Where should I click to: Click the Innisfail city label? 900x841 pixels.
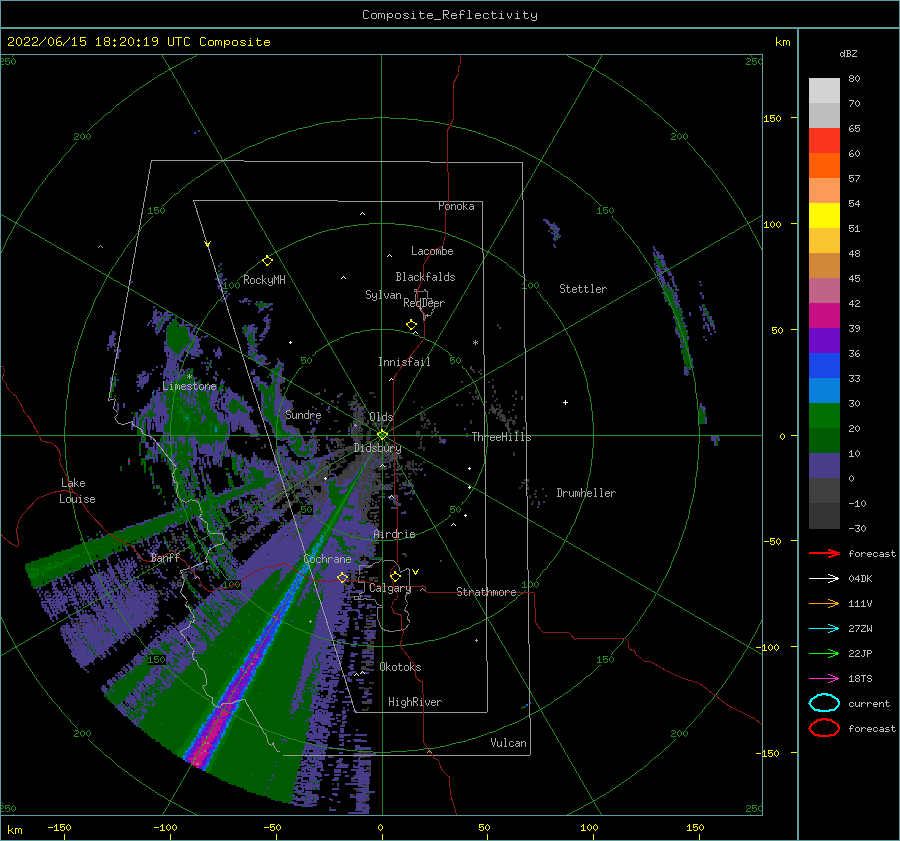tap(404, 362)
